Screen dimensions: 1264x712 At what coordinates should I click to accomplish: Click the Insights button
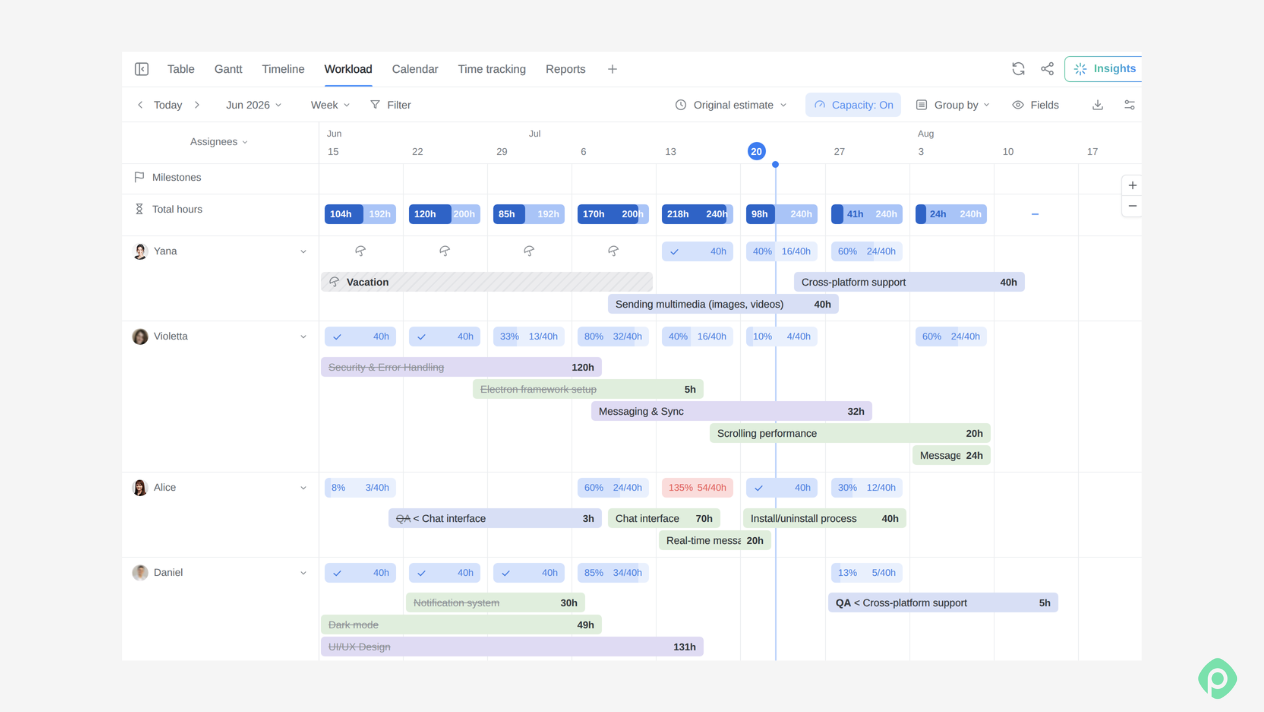1104,69
